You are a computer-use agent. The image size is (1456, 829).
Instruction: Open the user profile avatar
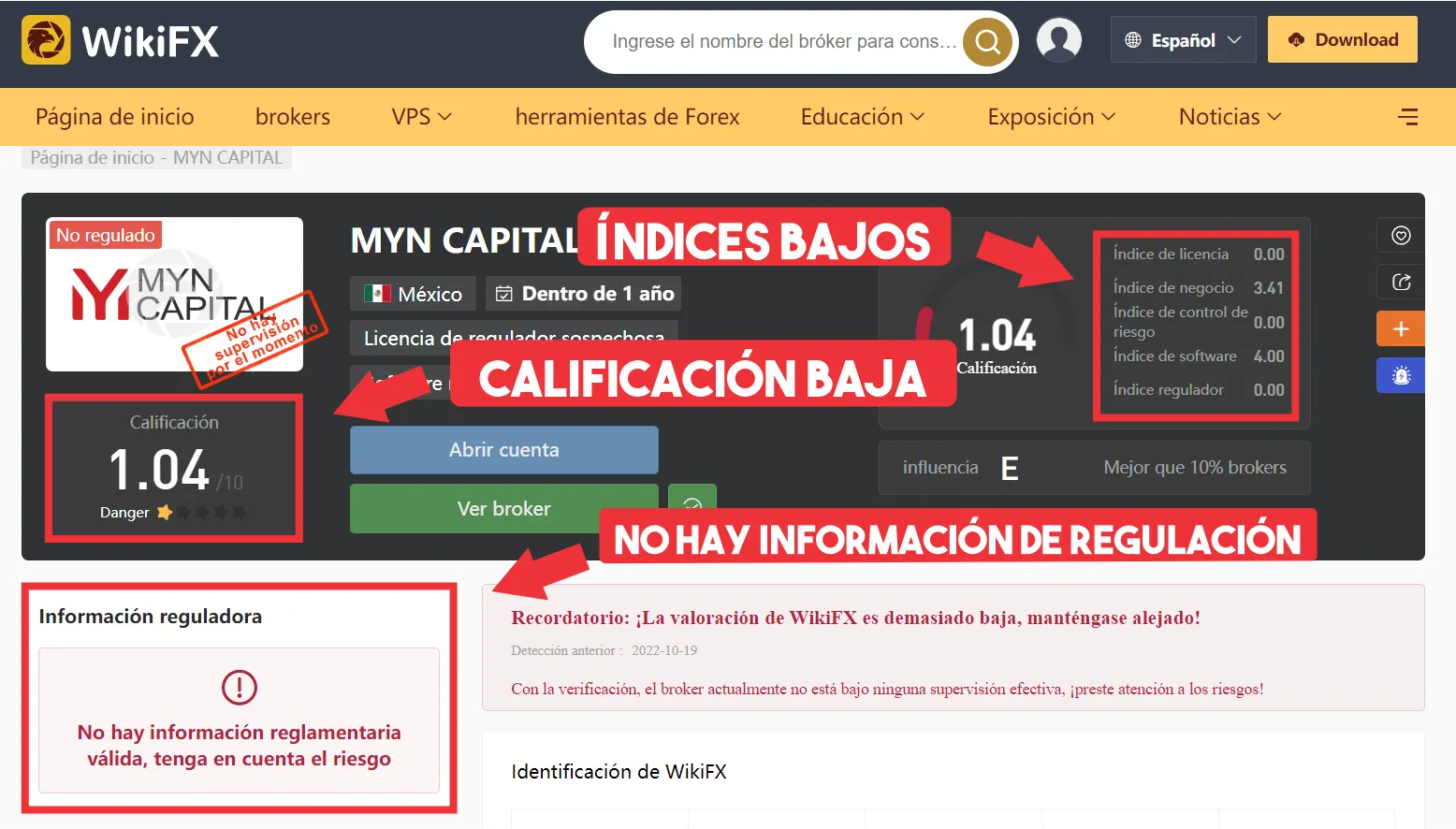pyautogui.click(x=1059, y=40)
